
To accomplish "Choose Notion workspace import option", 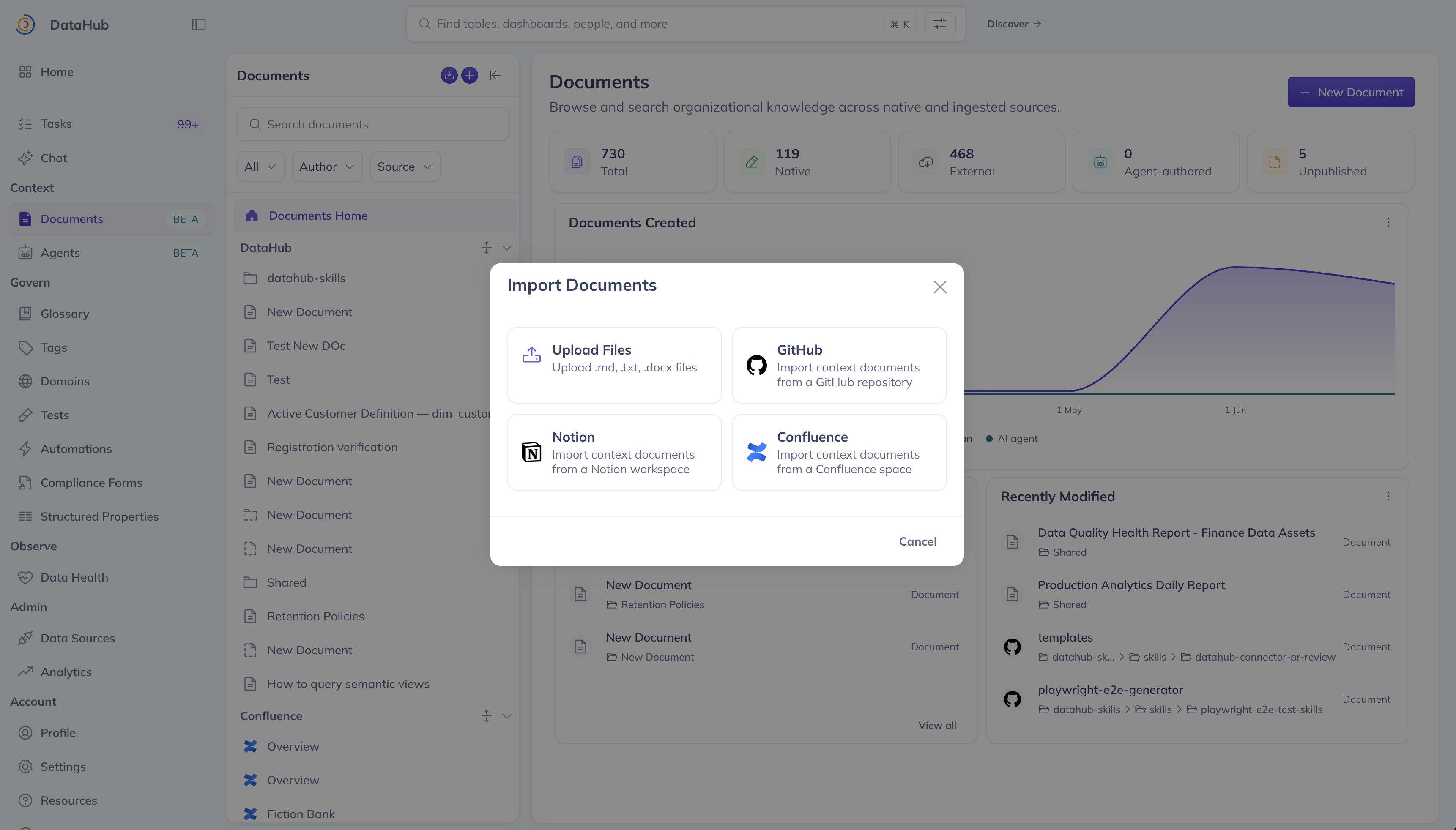I will click(614, 452).
